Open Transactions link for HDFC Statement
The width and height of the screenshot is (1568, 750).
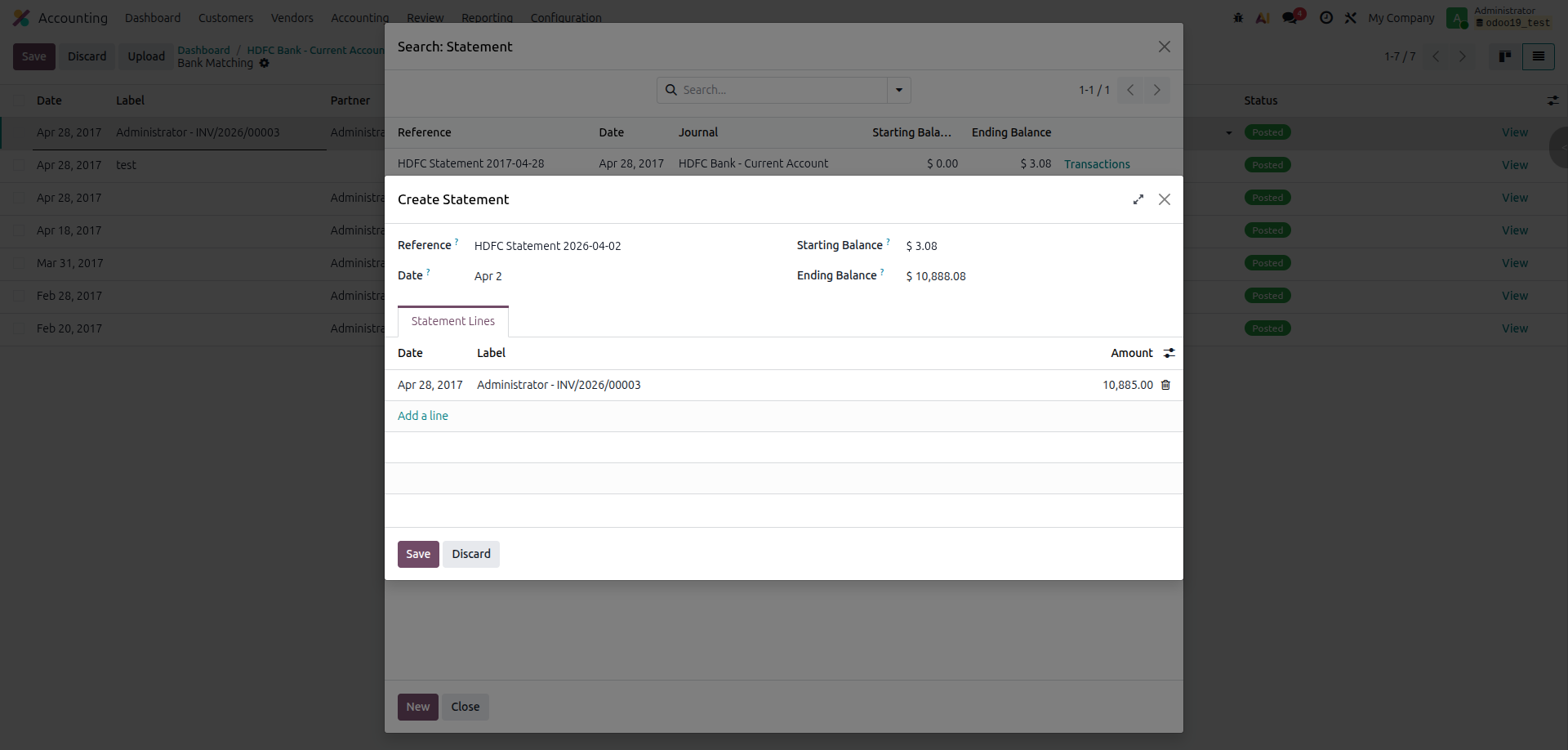click(1097, 164)
